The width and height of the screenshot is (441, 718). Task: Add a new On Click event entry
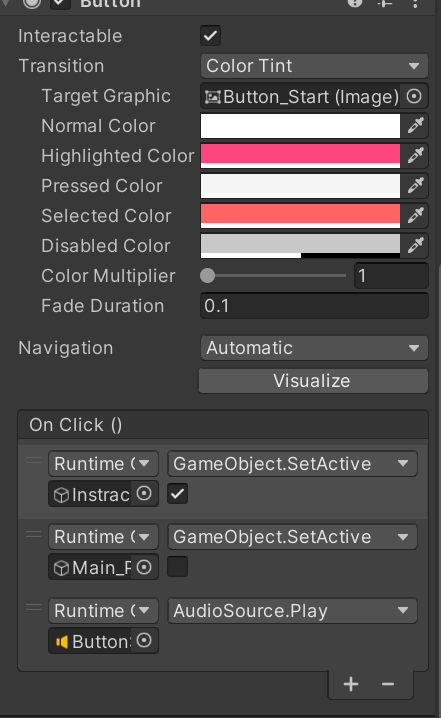tap(351, 684)
